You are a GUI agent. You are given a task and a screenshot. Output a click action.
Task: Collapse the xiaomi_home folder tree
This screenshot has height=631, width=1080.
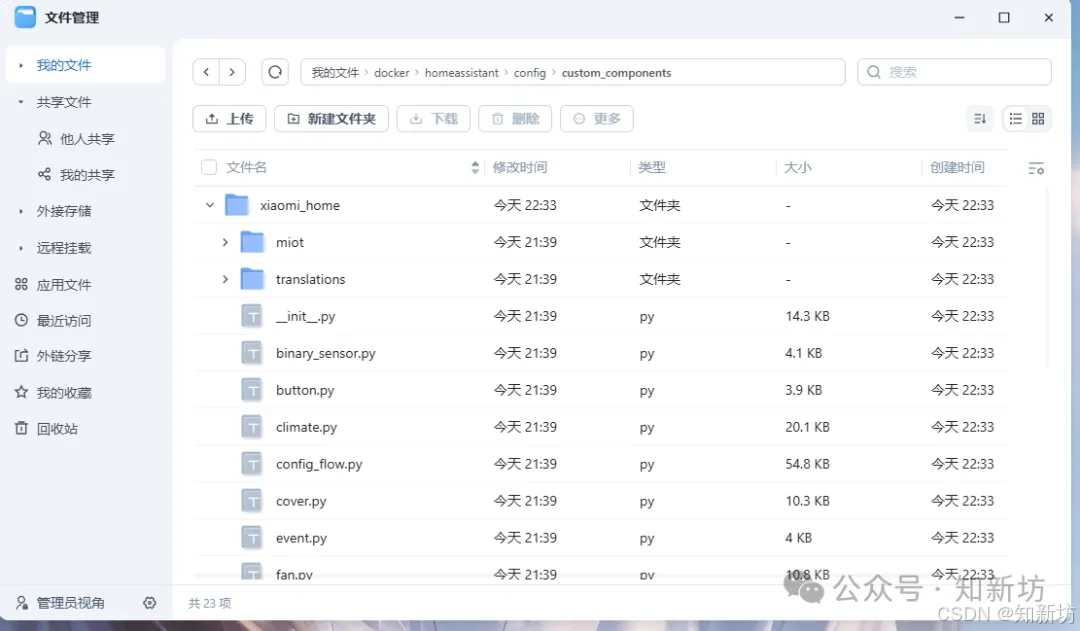[210, 205]
